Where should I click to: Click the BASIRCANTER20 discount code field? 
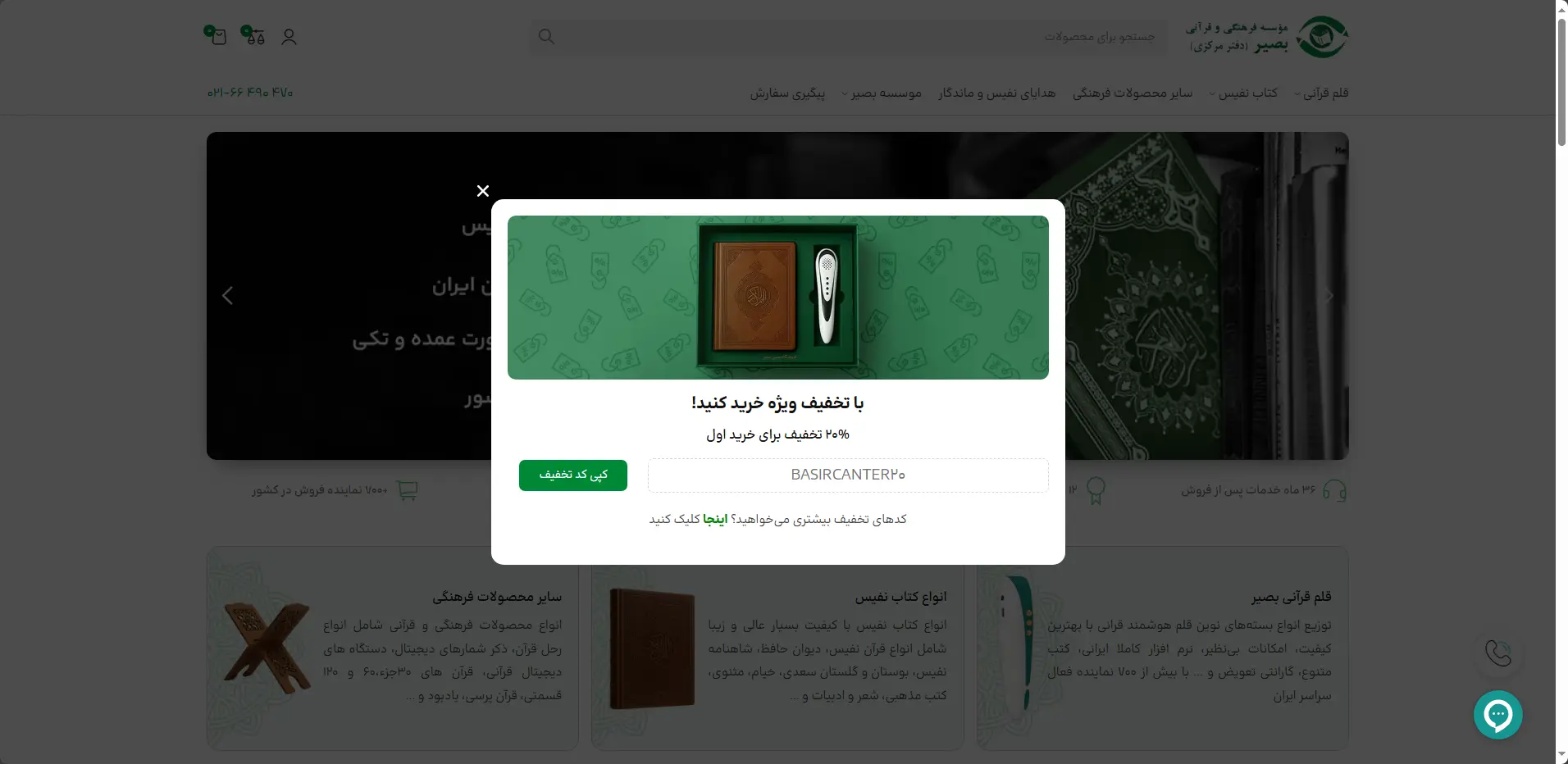click(848, 475)
